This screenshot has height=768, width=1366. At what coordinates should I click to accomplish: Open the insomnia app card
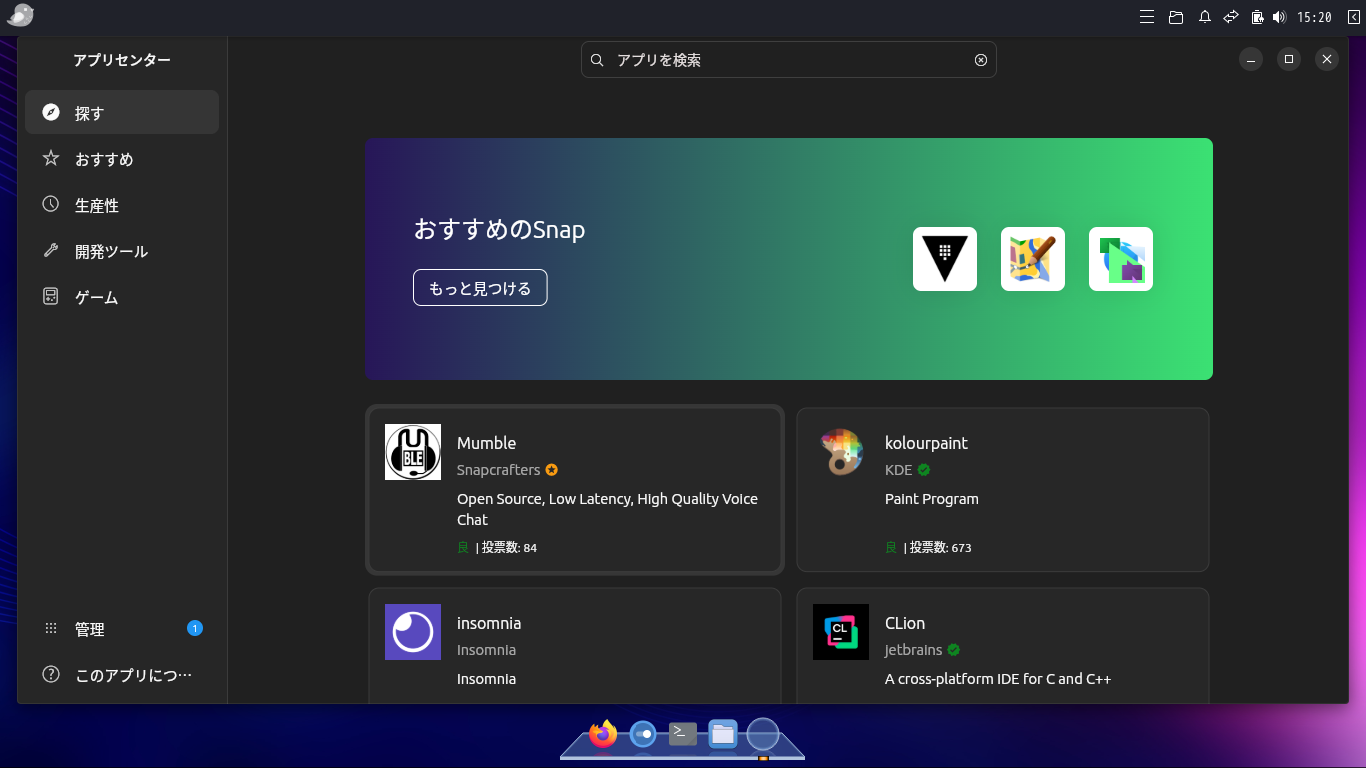575,646
